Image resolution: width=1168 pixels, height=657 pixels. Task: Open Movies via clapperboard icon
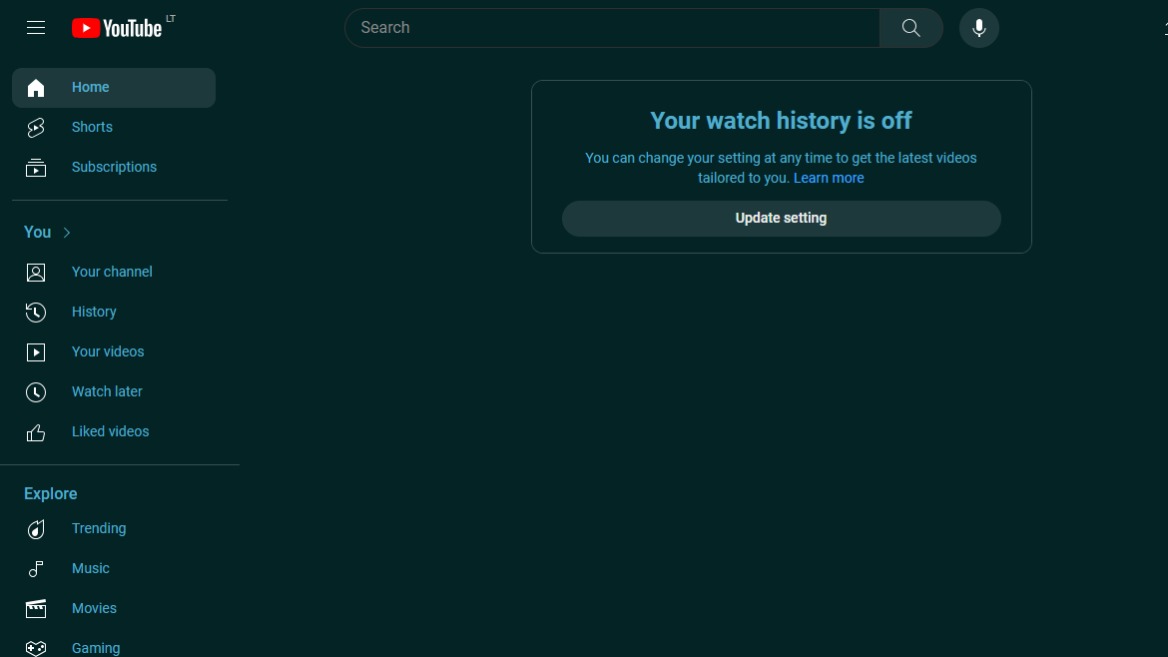pos(36,609)
